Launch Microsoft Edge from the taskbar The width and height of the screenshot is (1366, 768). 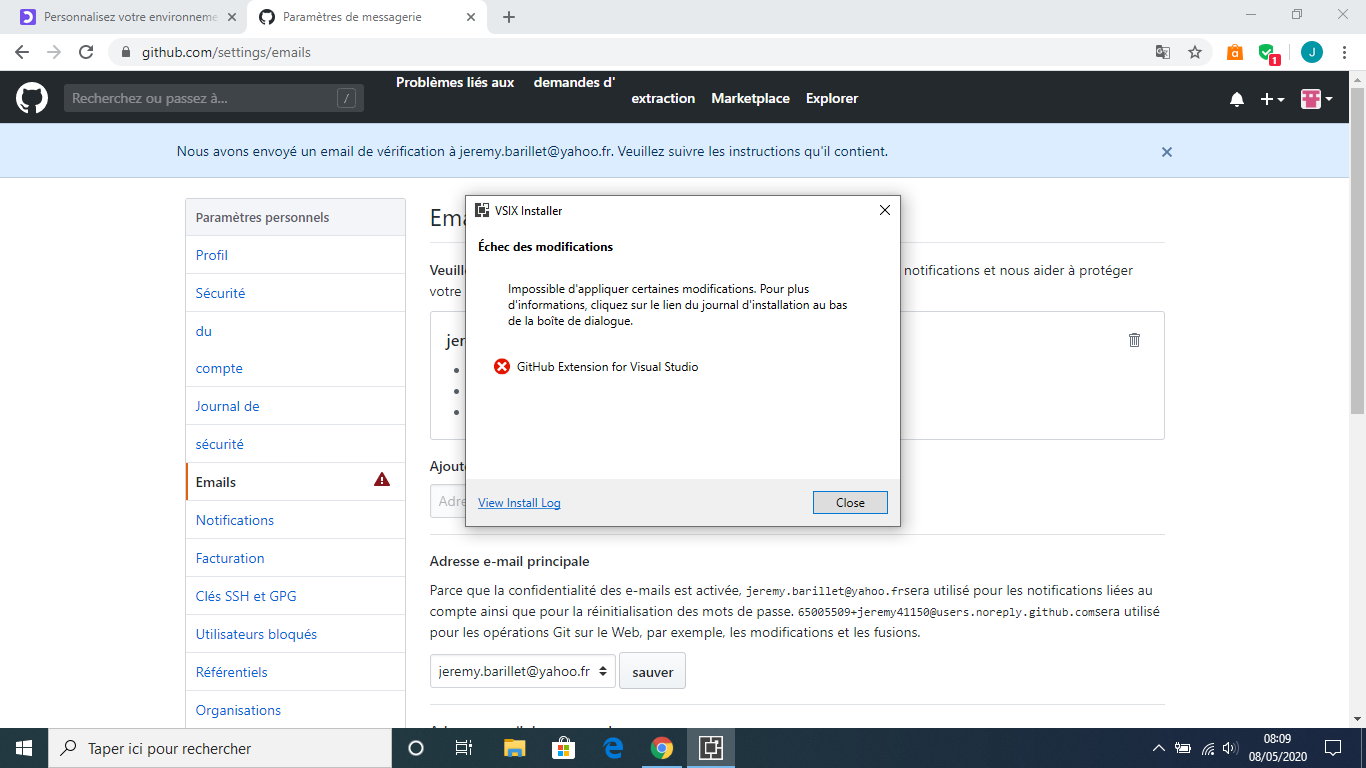pyautogui.click(x=612, y=747)
